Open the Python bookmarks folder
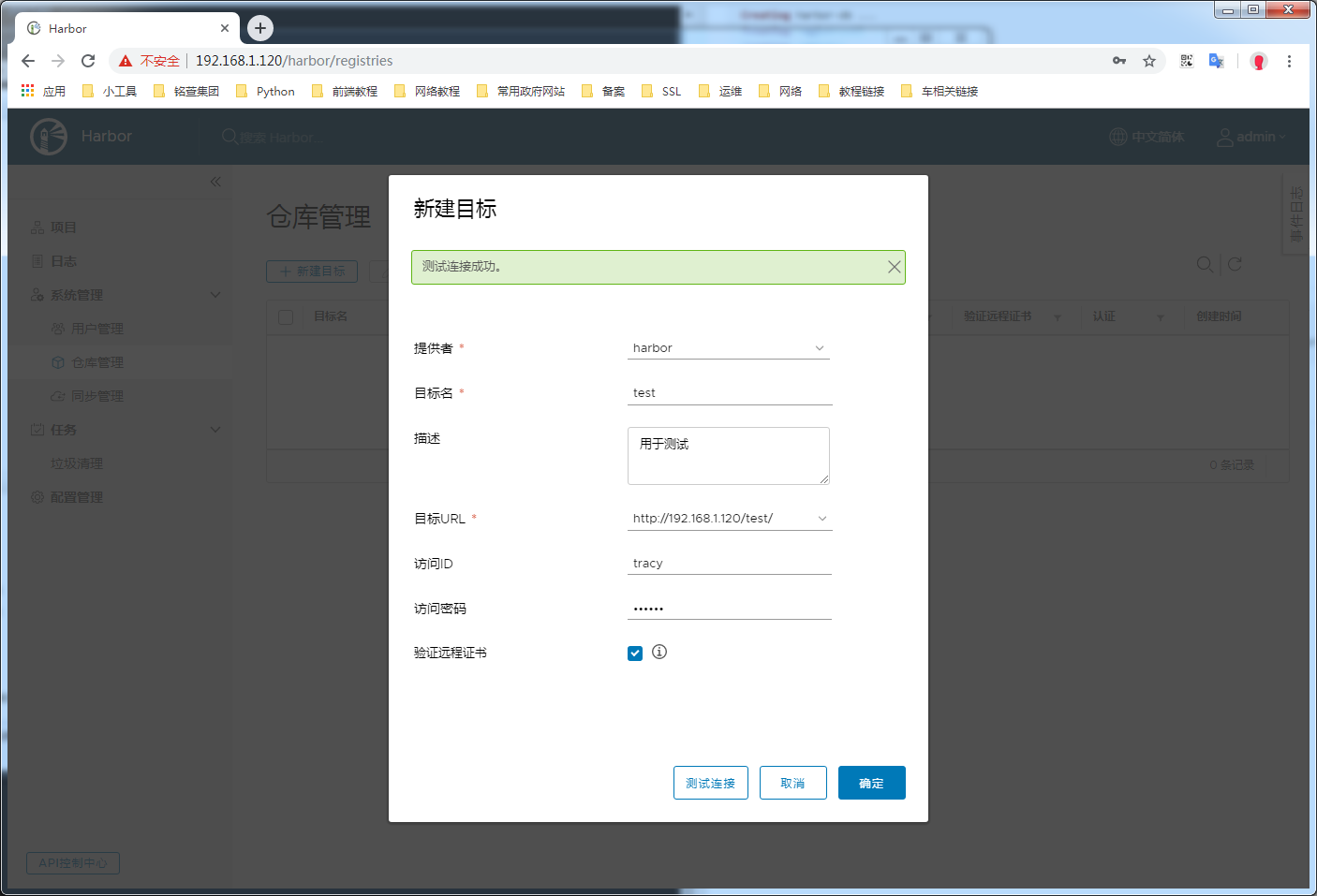Viewport: 1317px width, 896px height. (x=266, y=92)
